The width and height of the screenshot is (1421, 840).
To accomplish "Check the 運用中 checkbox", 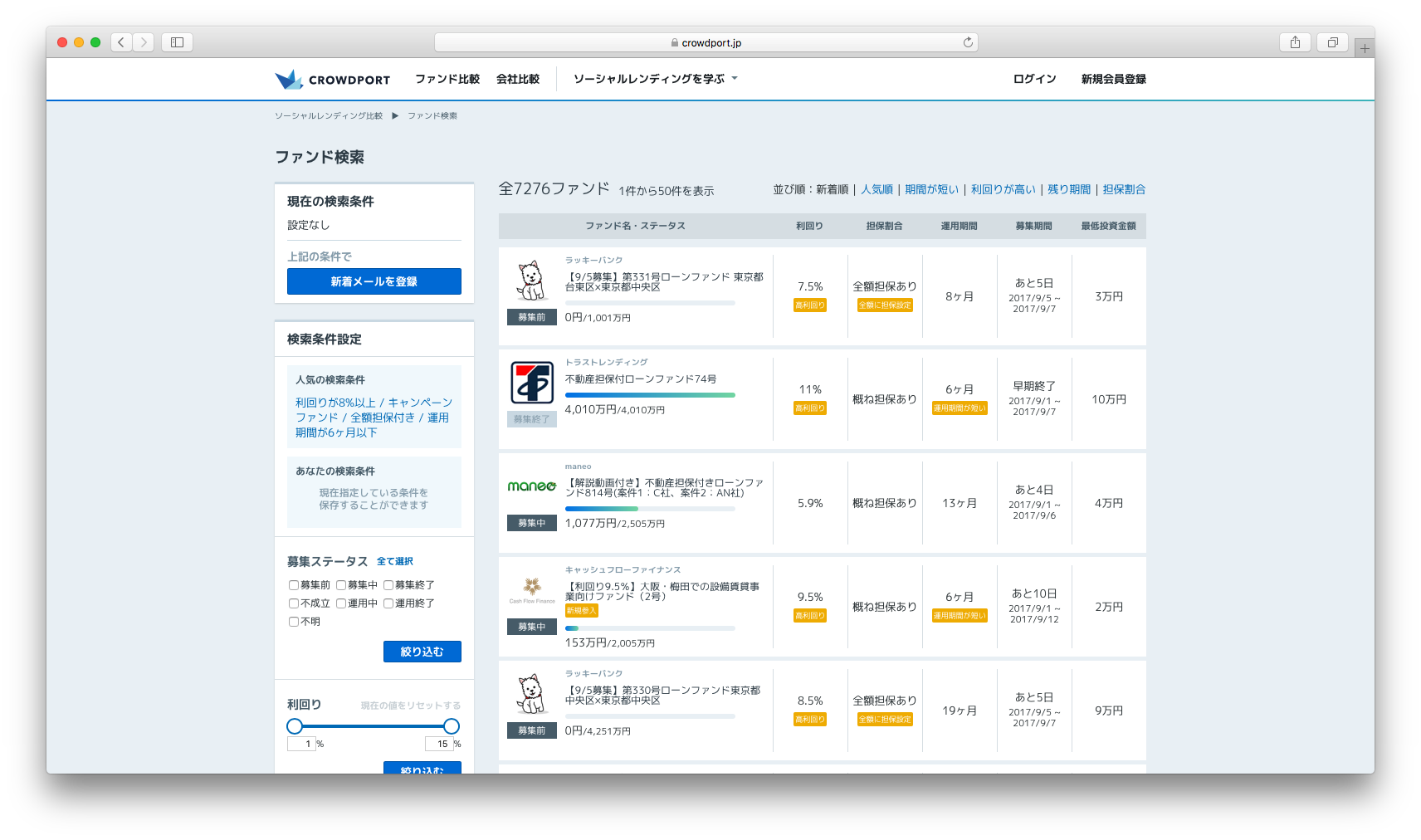I will [x=341, y=603].
